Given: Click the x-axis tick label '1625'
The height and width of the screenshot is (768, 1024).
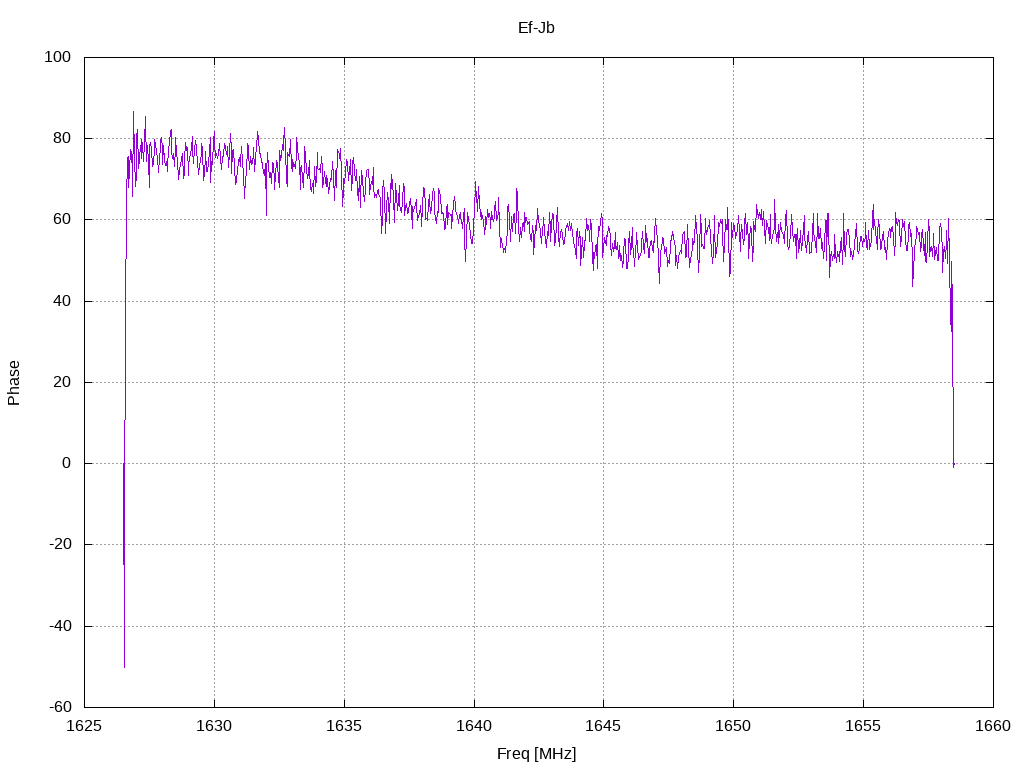Looking at the screenshot, I should [84, 726].
